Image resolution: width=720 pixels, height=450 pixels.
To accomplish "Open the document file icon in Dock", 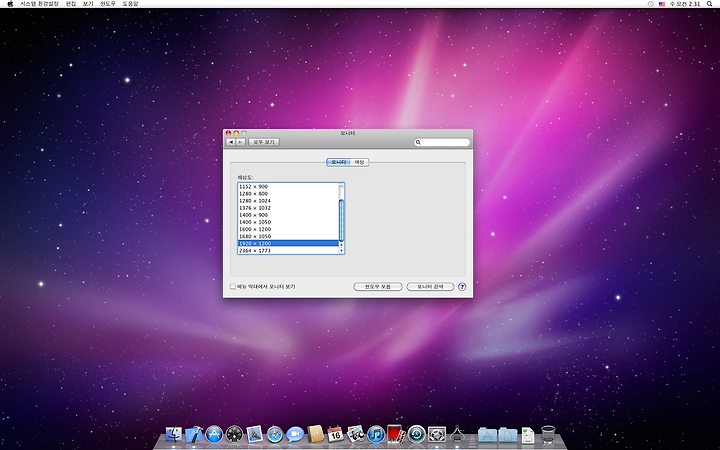I will 528,434.
